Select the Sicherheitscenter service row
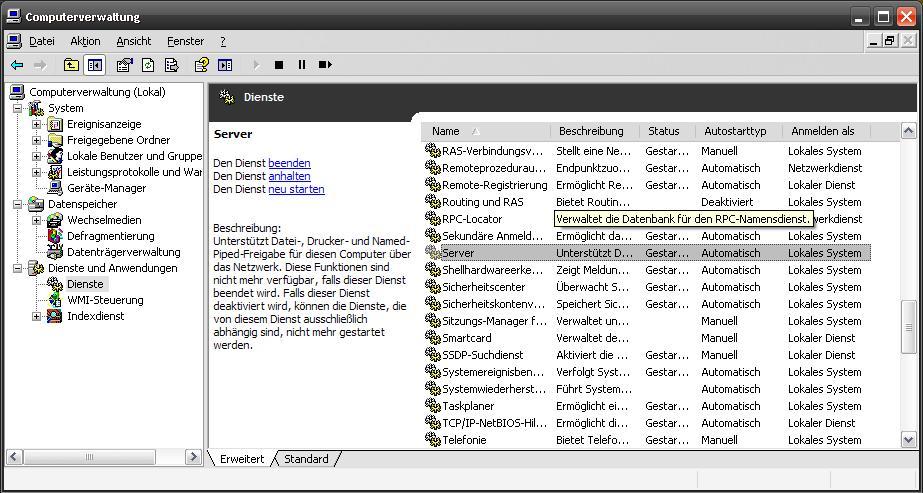This screenshot has width=923, height=493. 646,287
